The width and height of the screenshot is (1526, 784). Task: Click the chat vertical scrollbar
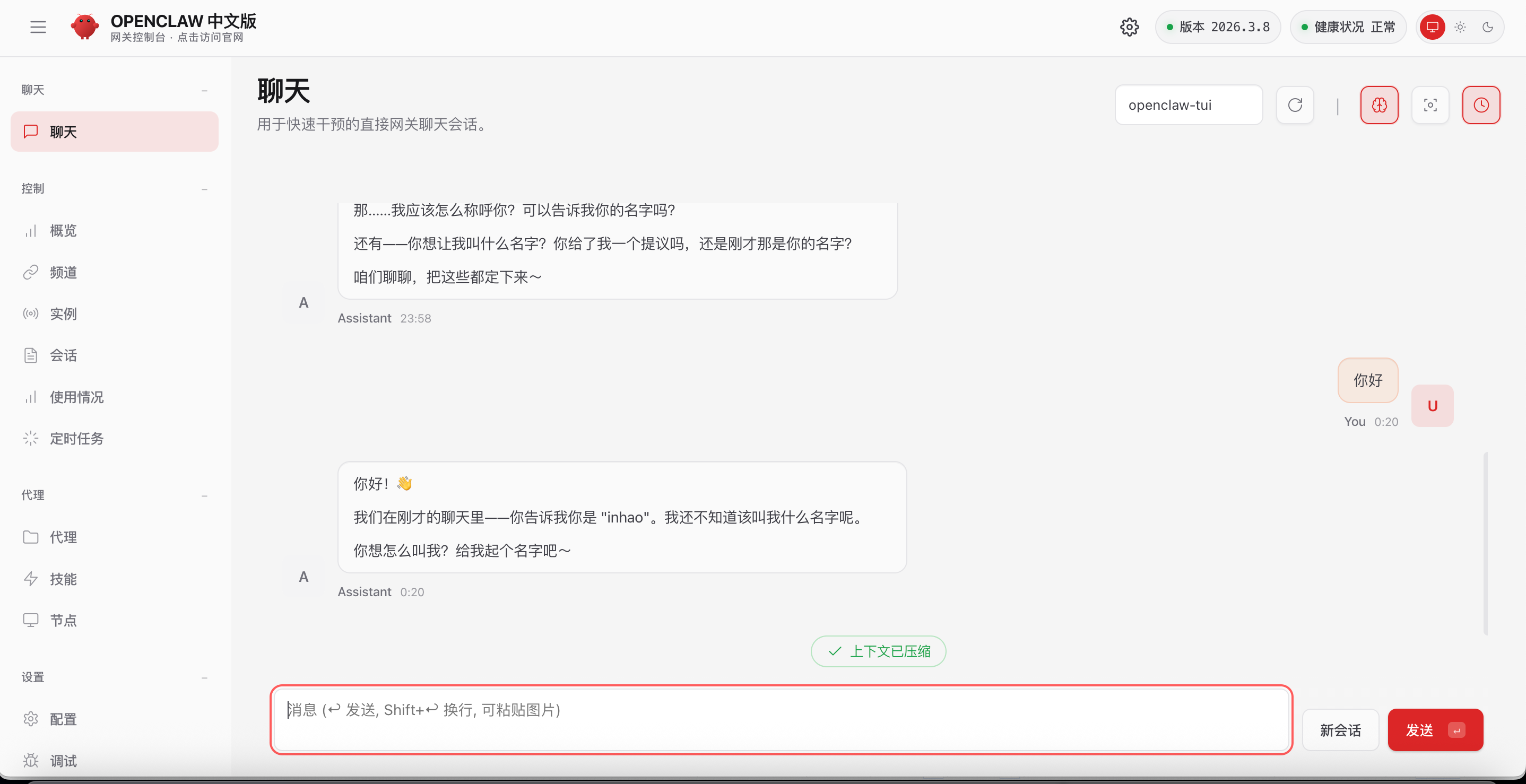(1485, 543)
